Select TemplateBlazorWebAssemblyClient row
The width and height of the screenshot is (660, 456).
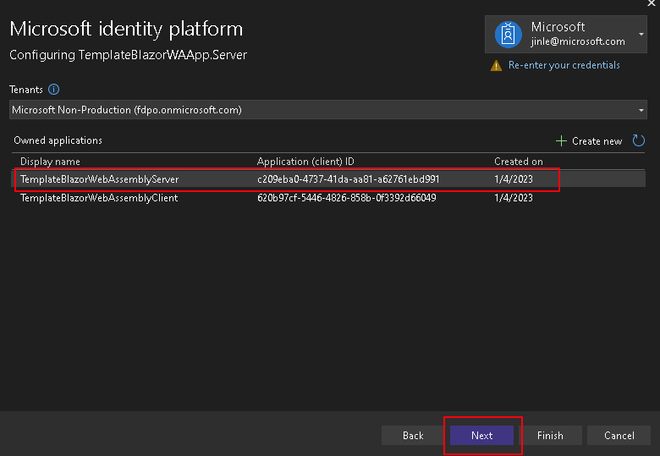(x=328, y=198)
